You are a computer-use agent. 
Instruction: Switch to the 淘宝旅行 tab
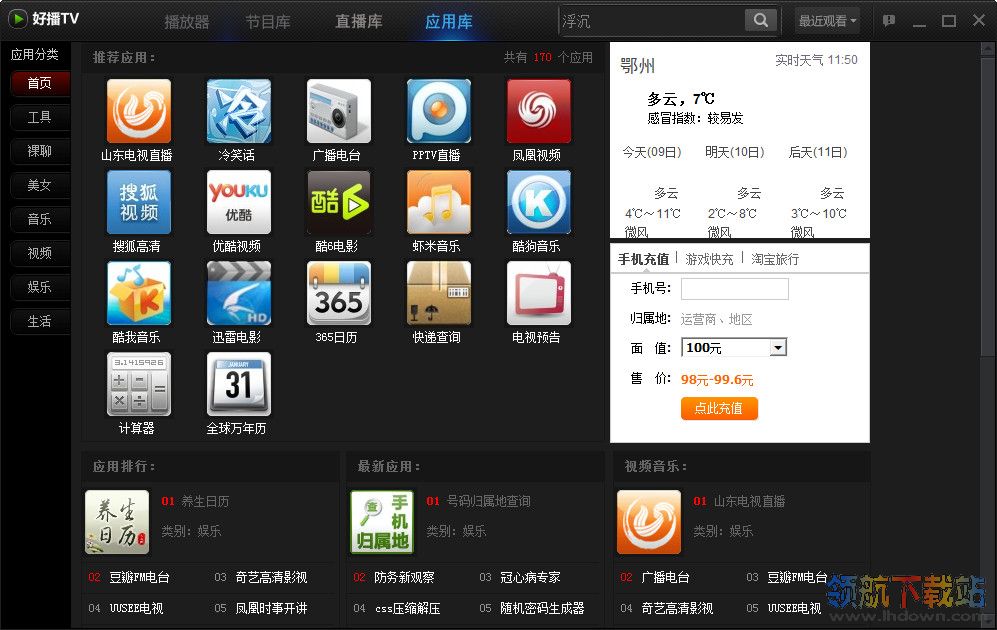click(x=775, y=259)
